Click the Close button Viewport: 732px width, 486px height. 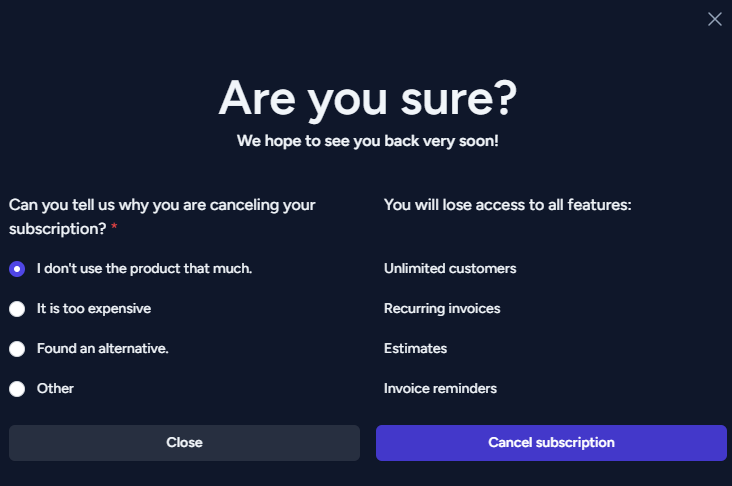click(184, 443)
